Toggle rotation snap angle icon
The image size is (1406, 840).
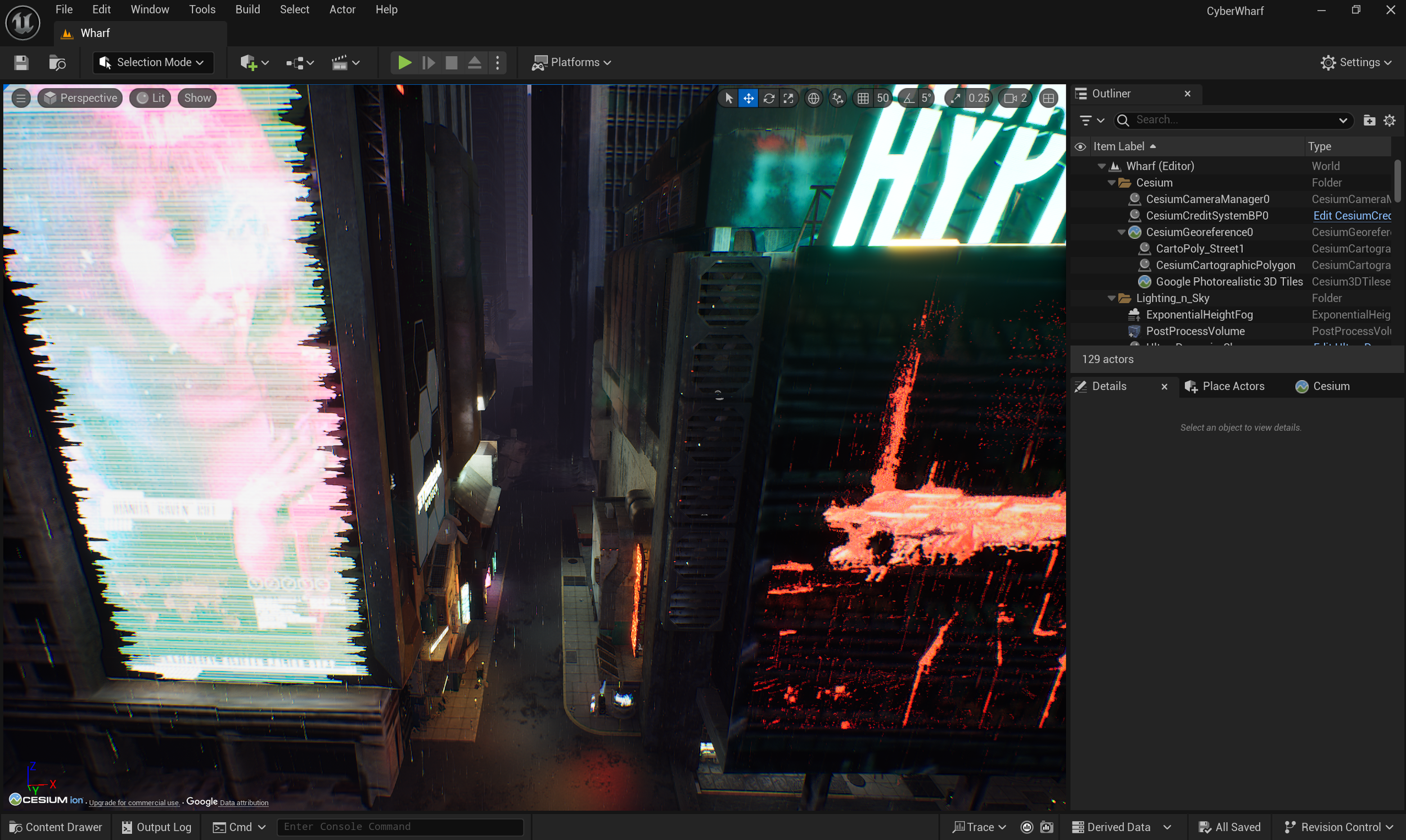[x=908, y=98]
